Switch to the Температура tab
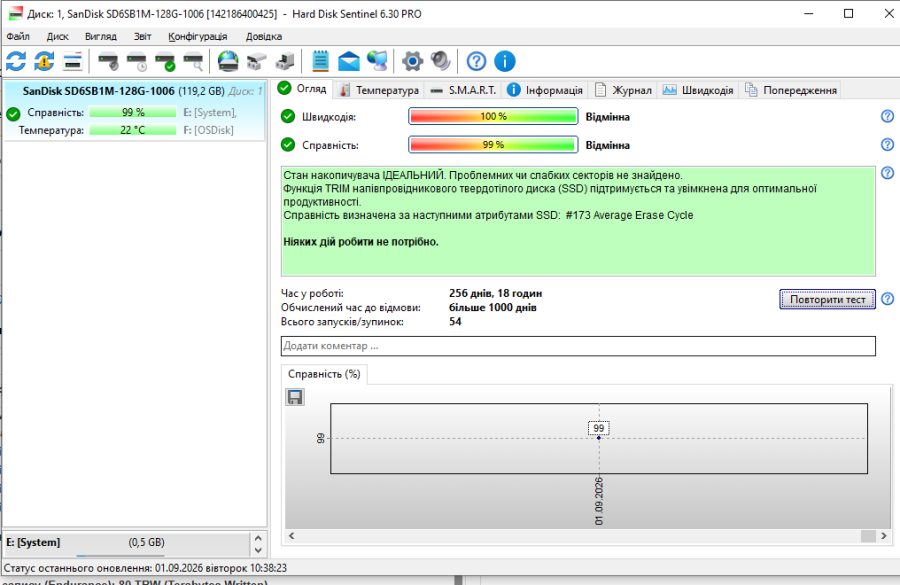The height and width of the screenshot is (585, 900). pos(379,90)
